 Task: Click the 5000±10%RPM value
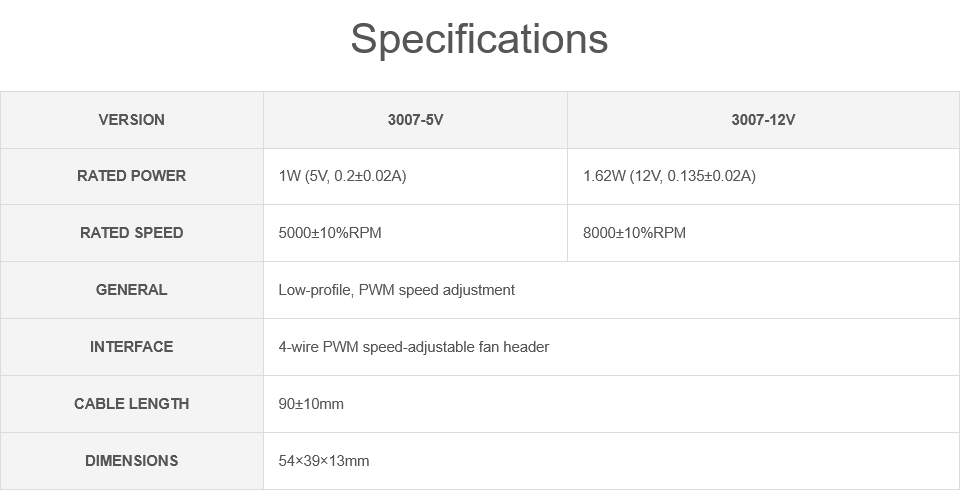tap(330, 233)
